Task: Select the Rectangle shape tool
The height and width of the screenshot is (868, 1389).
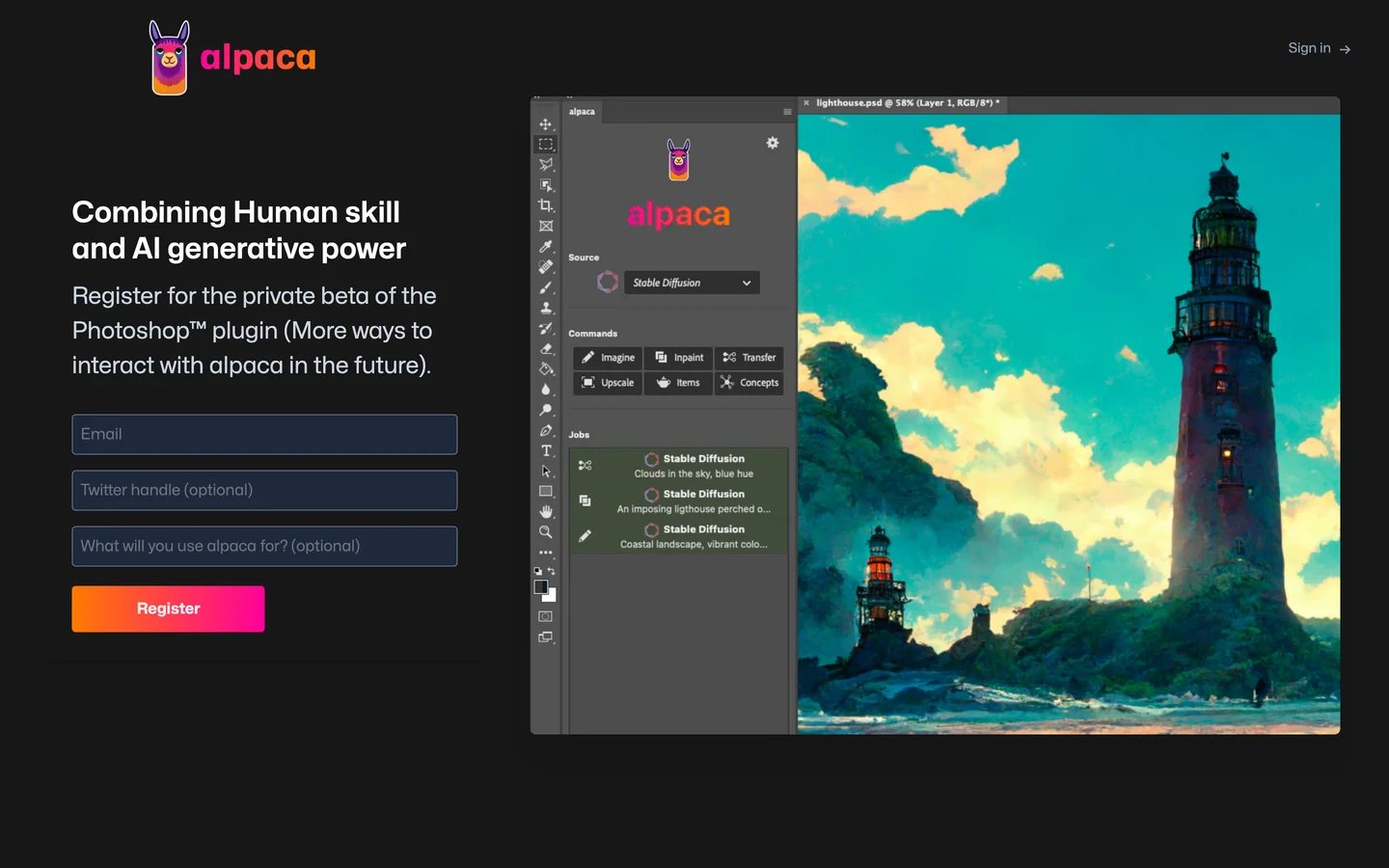Action: pos(546,492)
